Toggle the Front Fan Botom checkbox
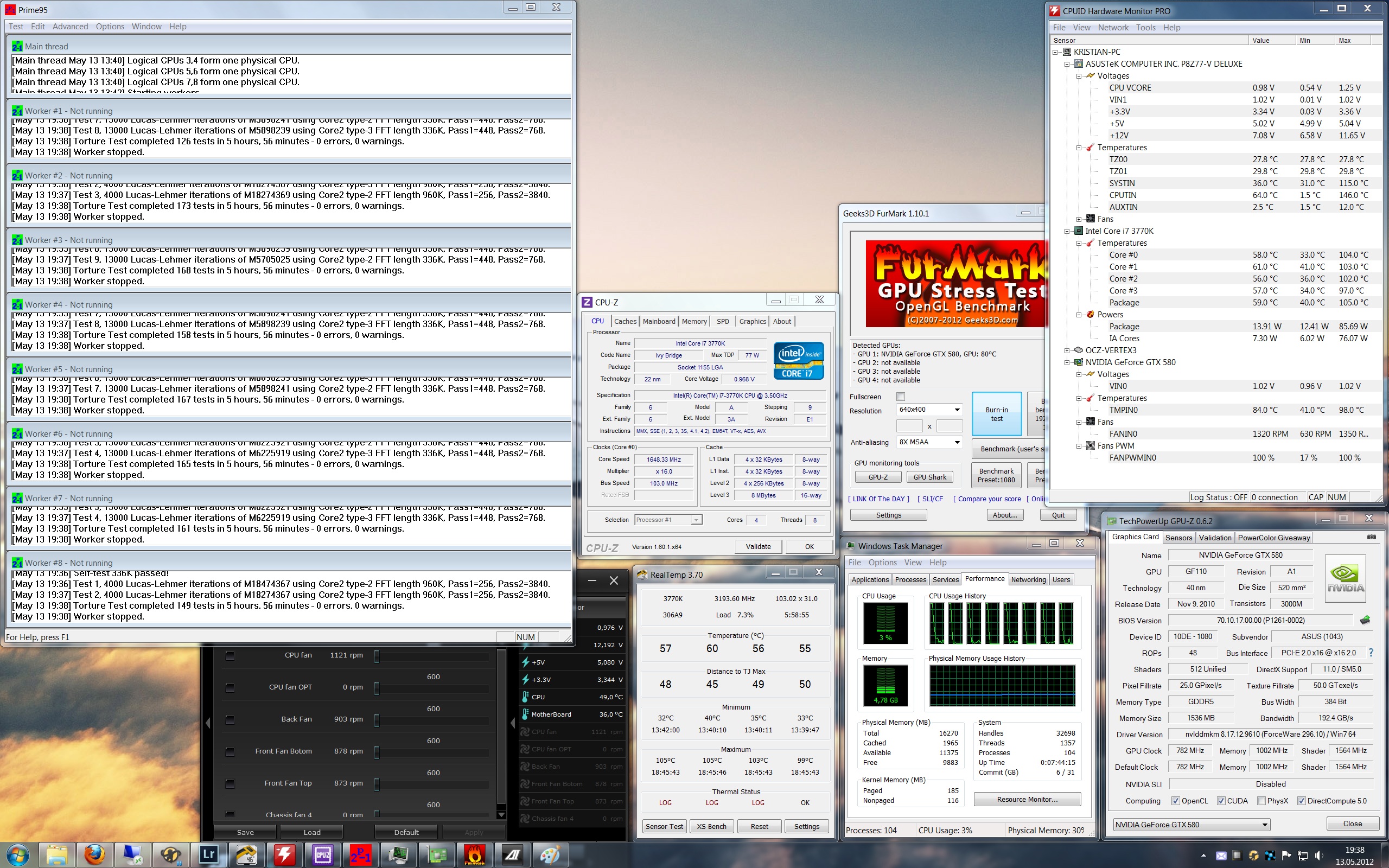The image size is (1389, 868). click(x=230, y=751)
